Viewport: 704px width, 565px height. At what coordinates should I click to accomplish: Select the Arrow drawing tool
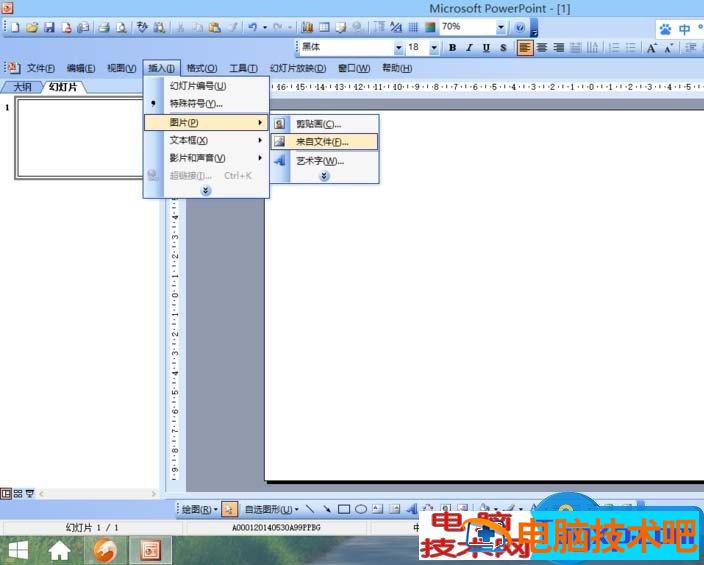click(327, 509)
